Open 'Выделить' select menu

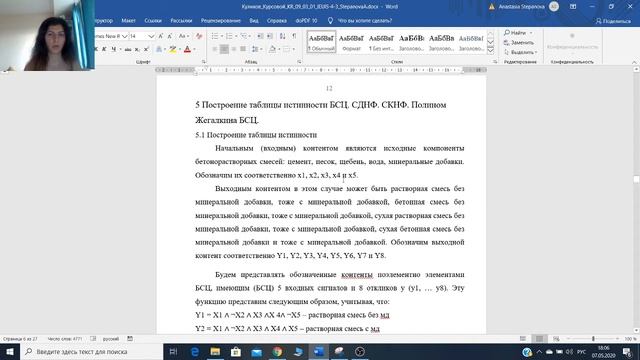520,52
